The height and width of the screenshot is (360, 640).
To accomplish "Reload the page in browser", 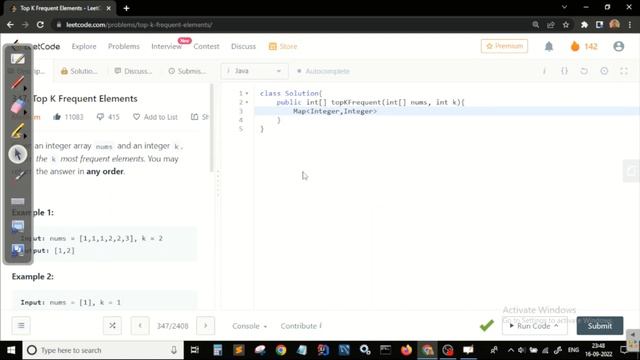I will point(40,24).
